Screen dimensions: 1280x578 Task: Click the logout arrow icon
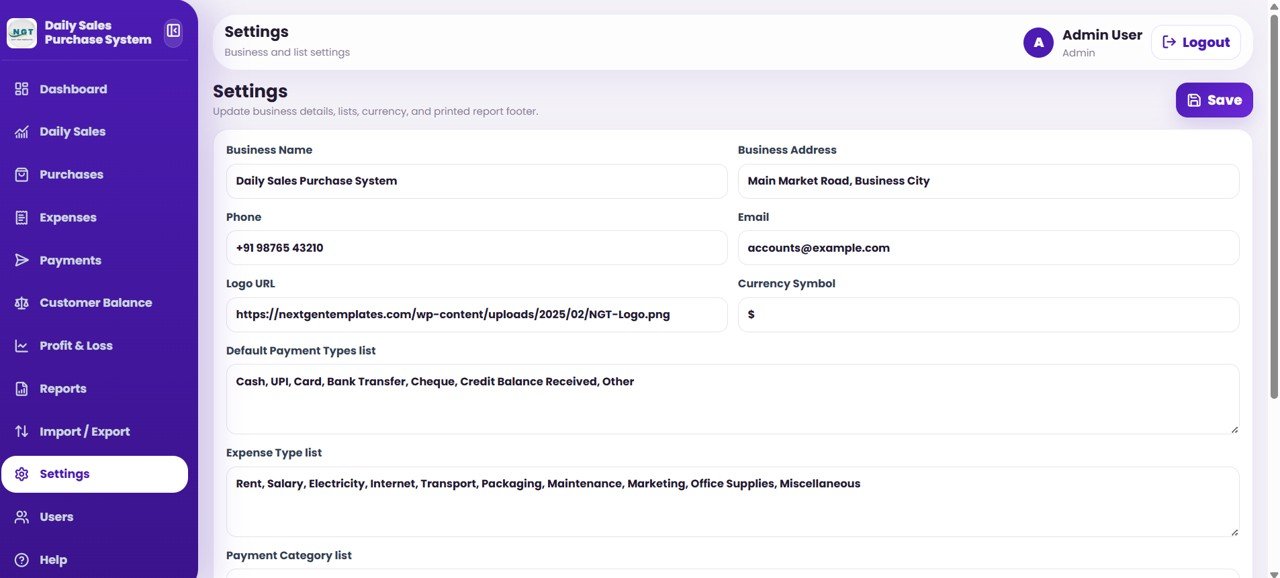[1169, 42]
